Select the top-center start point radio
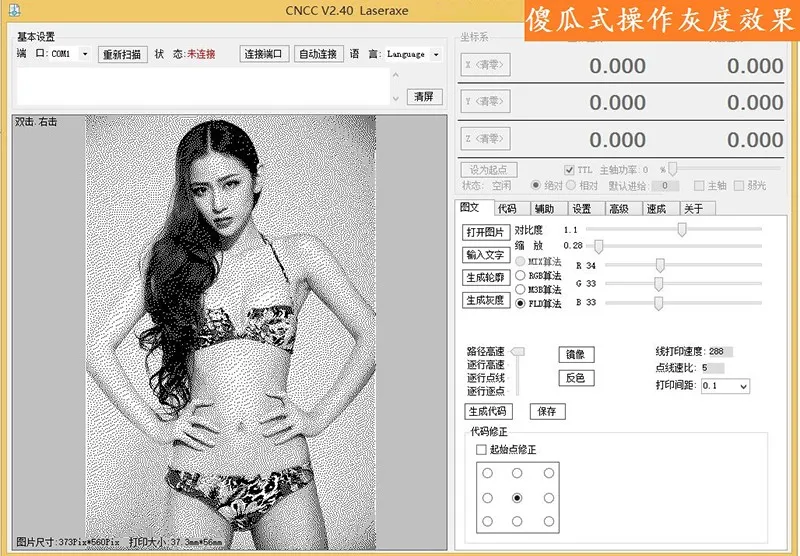Screen dimensions: 800x556 (517, 473)
